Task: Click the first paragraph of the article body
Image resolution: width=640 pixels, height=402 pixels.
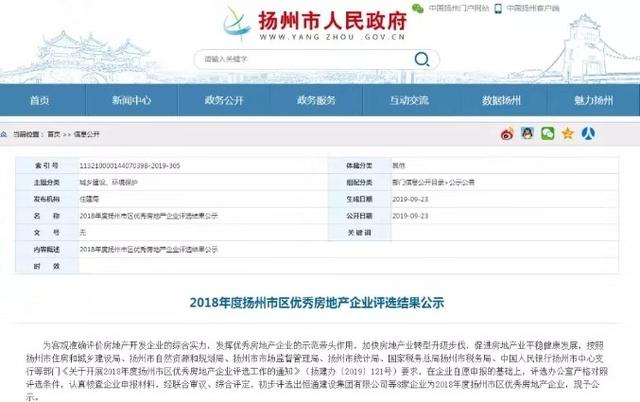Action: [317, 371]
